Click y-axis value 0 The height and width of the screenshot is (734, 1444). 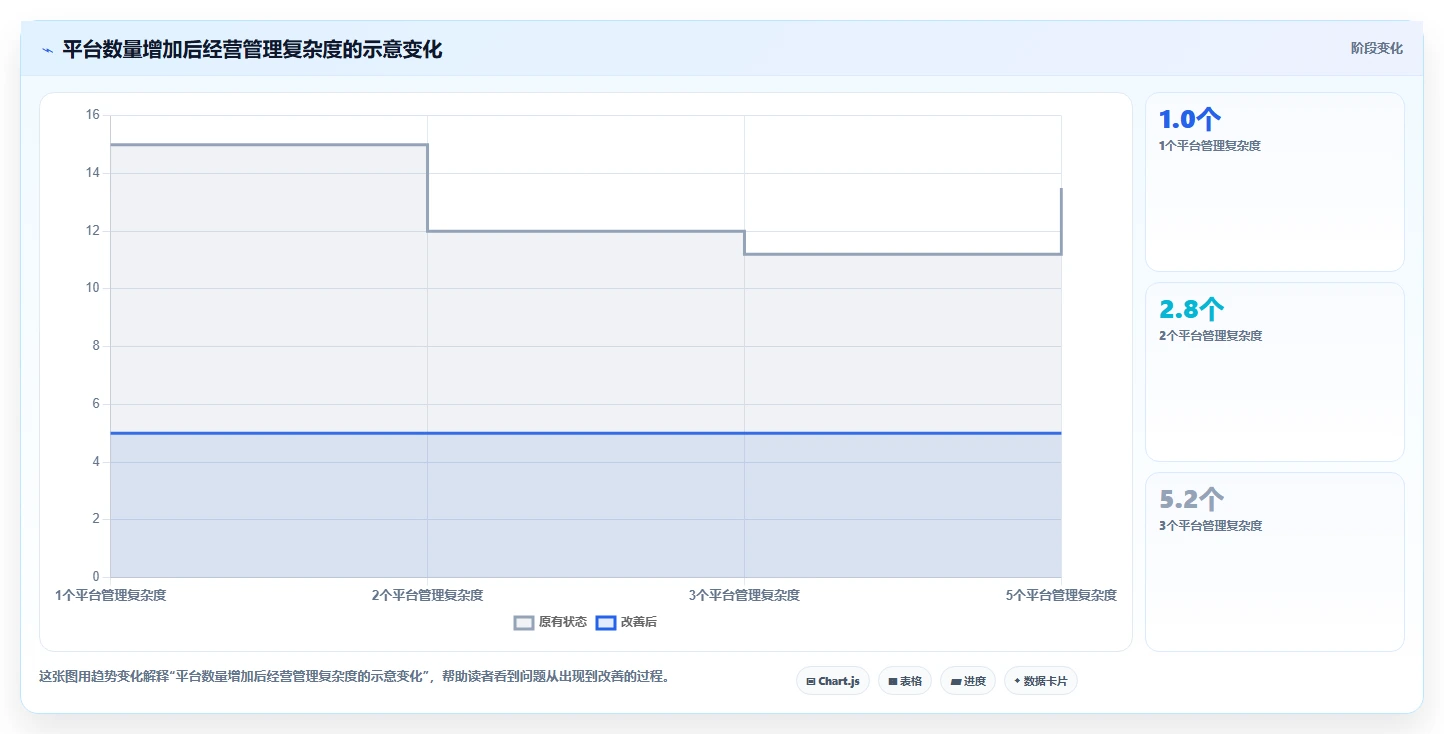tap(96, 577)
